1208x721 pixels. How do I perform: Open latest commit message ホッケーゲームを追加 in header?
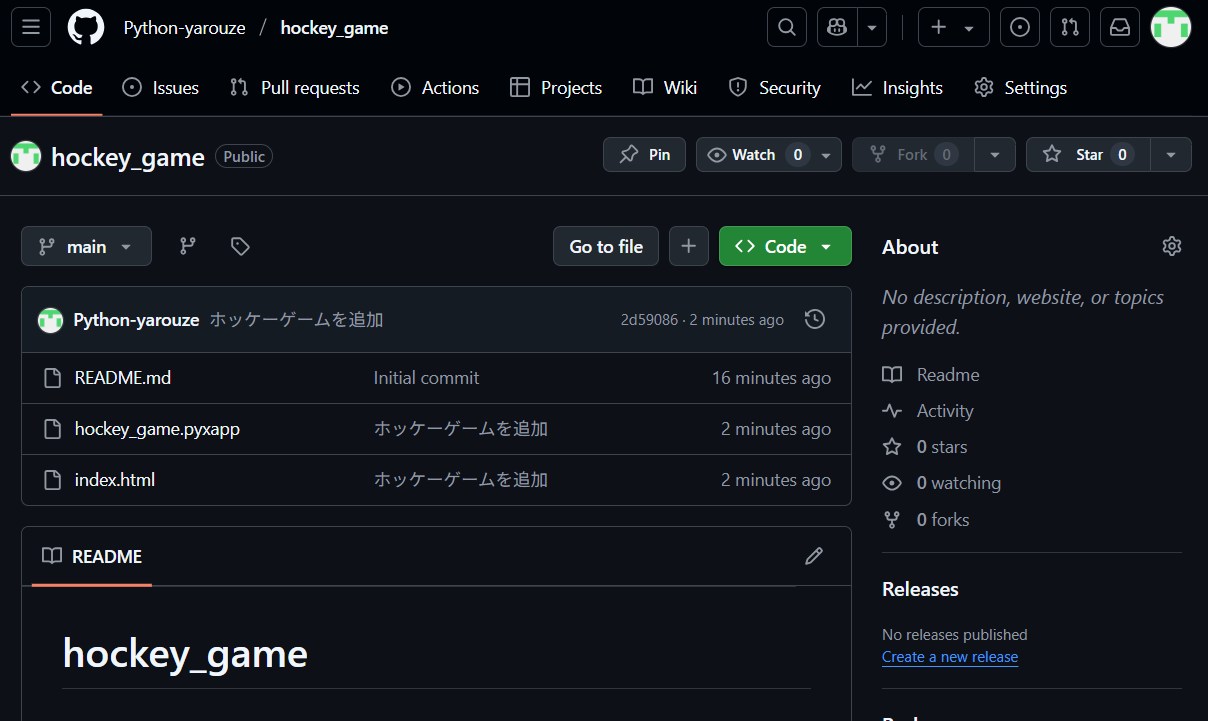(296, 320)
